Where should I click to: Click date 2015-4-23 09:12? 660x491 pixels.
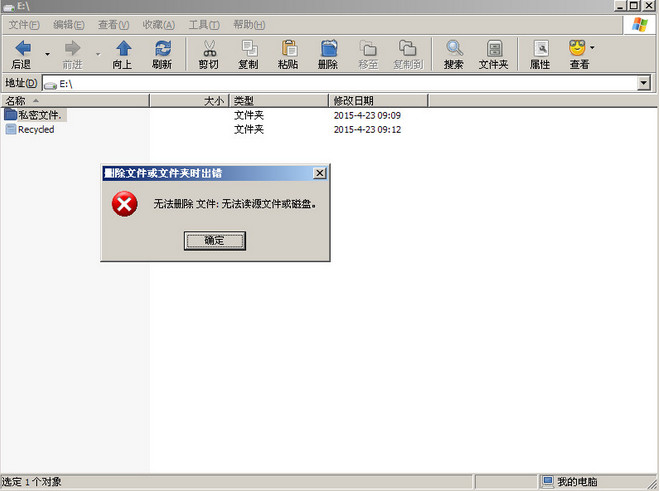tap(367, 130)
